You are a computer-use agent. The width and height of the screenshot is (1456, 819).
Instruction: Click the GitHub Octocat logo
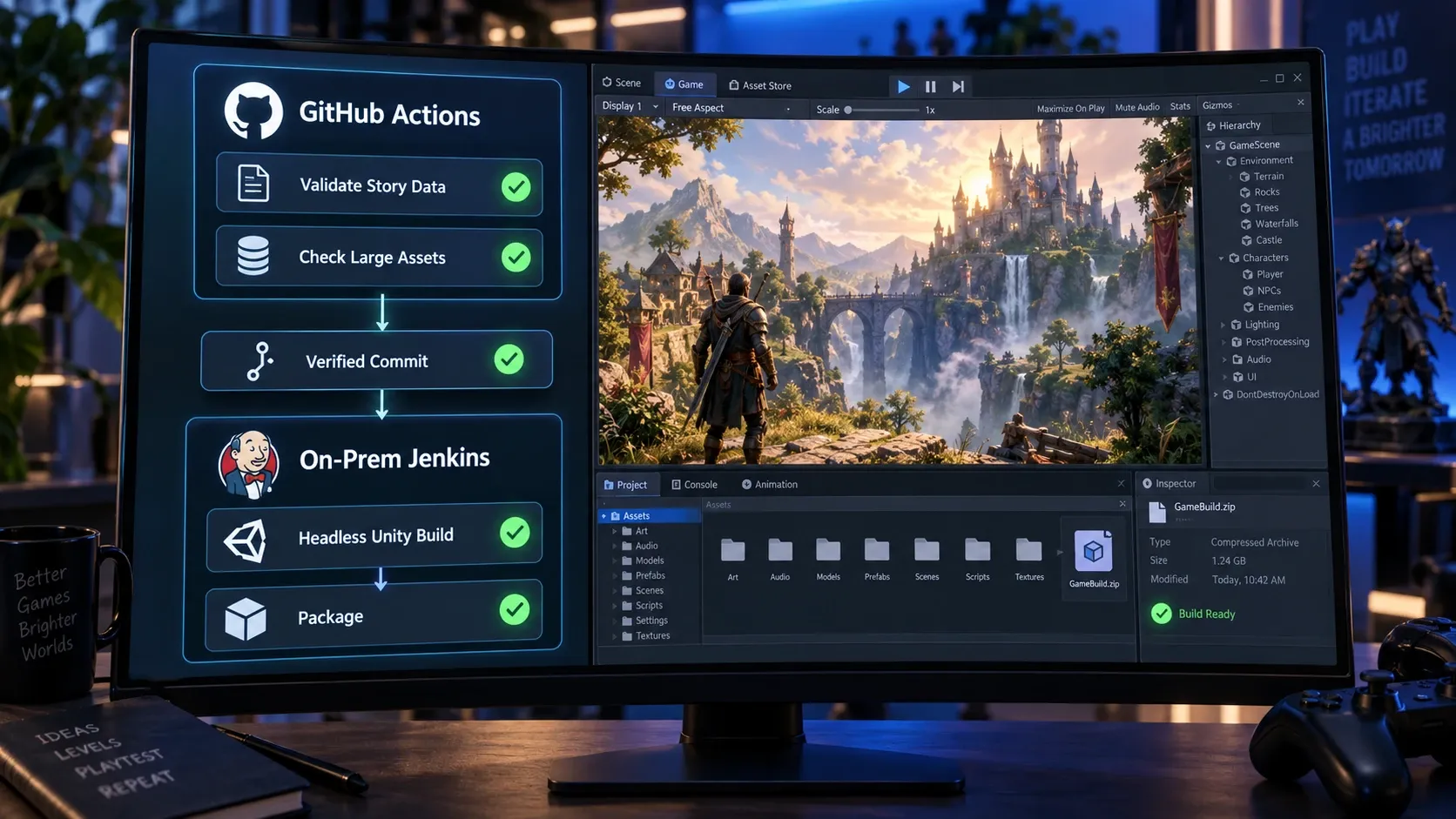[x=253, y=111]
